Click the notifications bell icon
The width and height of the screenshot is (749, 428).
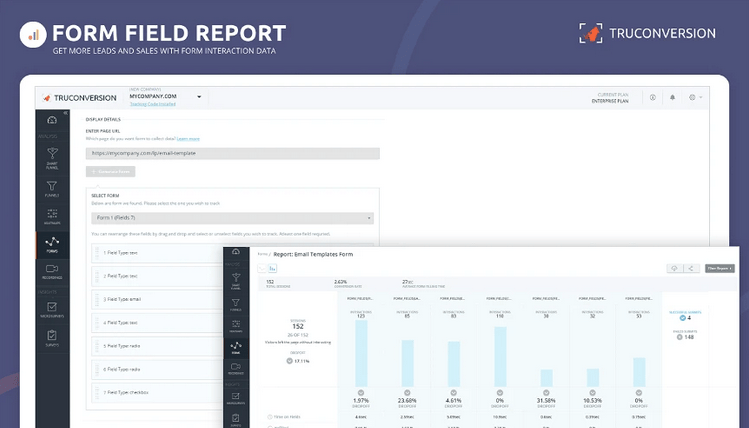click(672, 98)
